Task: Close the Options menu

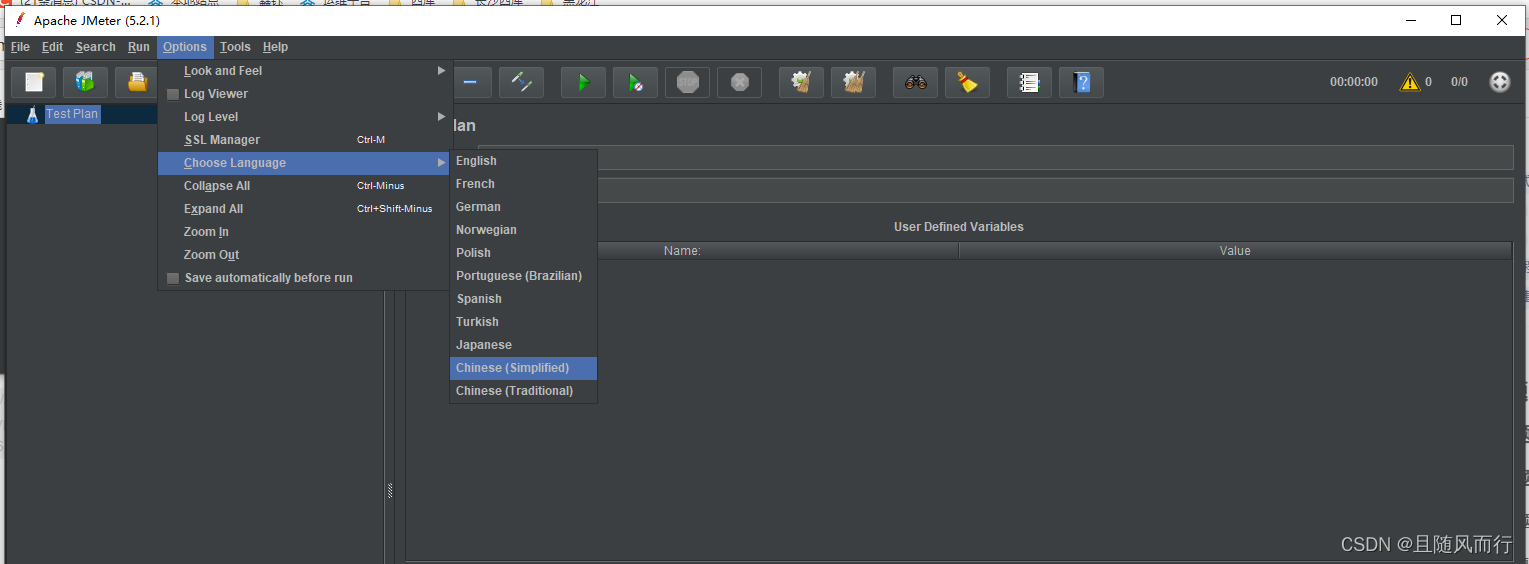Action: 185,47
